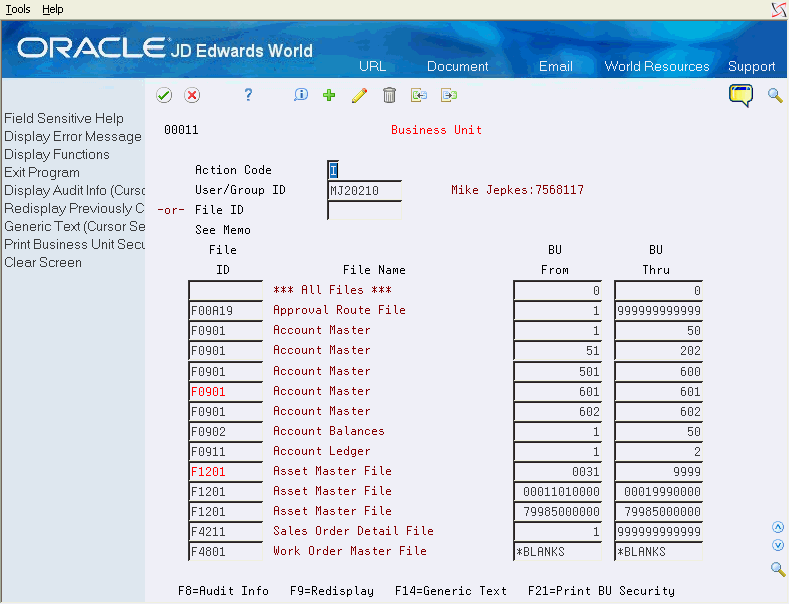The width and height of the screenshot is (789, 604).
Task: Click BU Thru field showing 00019990000
Action: (659, 492)
